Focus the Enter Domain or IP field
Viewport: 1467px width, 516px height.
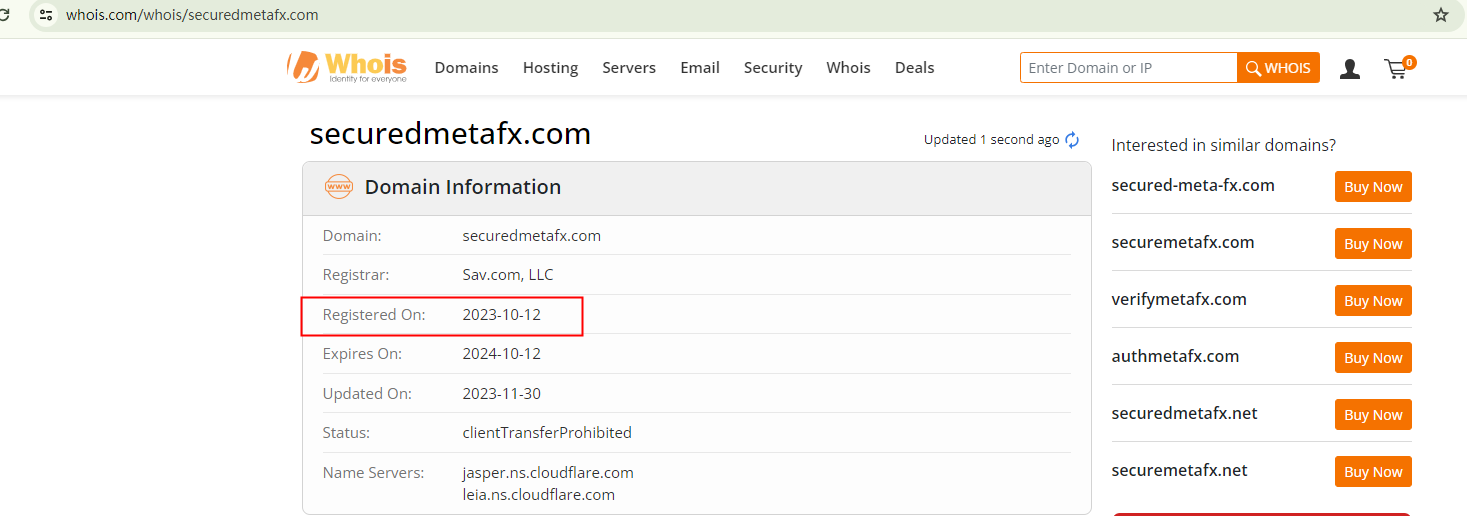tap(1129, 68)
